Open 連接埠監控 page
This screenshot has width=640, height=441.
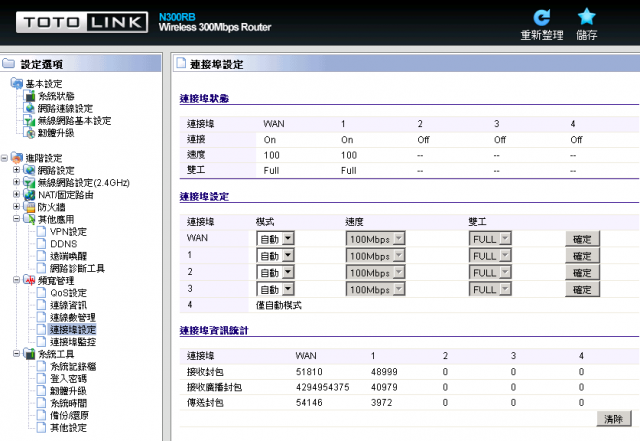(73, 342)
